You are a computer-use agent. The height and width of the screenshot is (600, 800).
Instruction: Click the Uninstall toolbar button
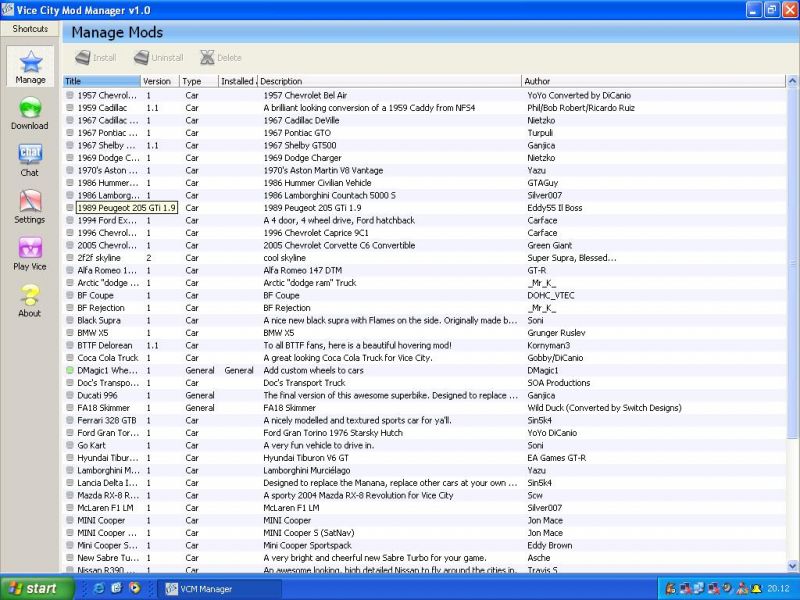tap(159, 58)
